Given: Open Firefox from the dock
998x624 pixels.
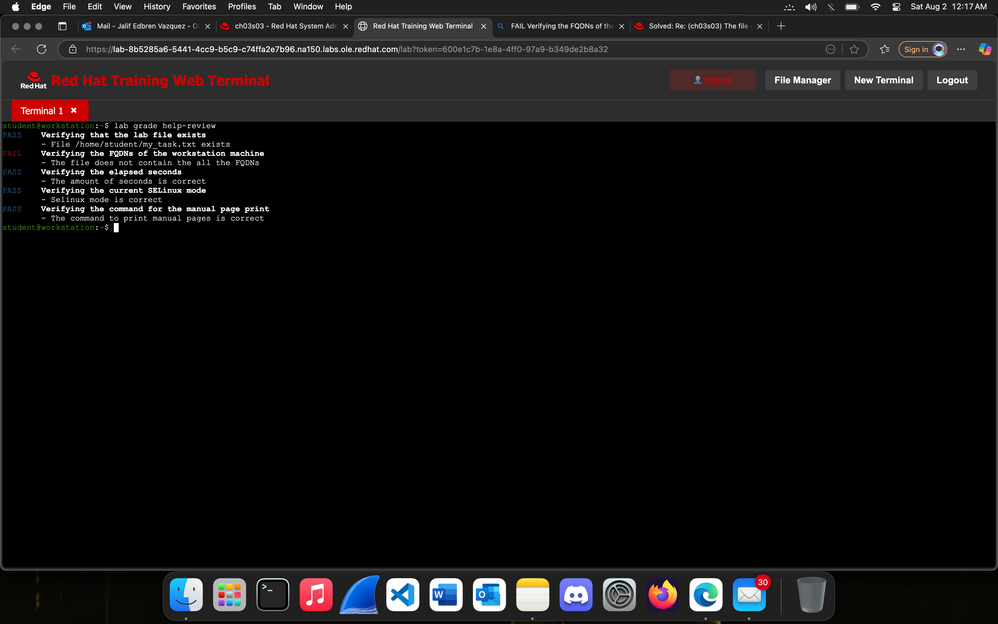Looking at the screenshot, I should pos(662,595).
